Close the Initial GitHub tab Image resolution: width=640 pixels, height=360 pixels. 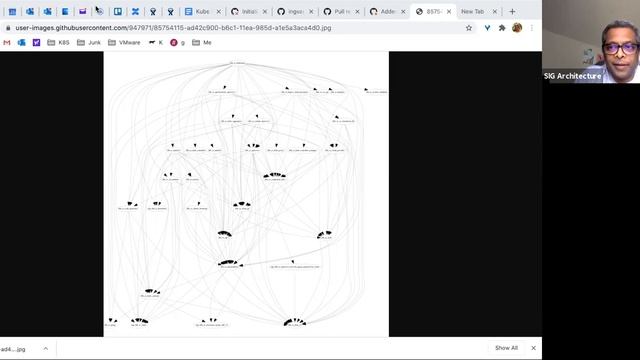point(264,12)
